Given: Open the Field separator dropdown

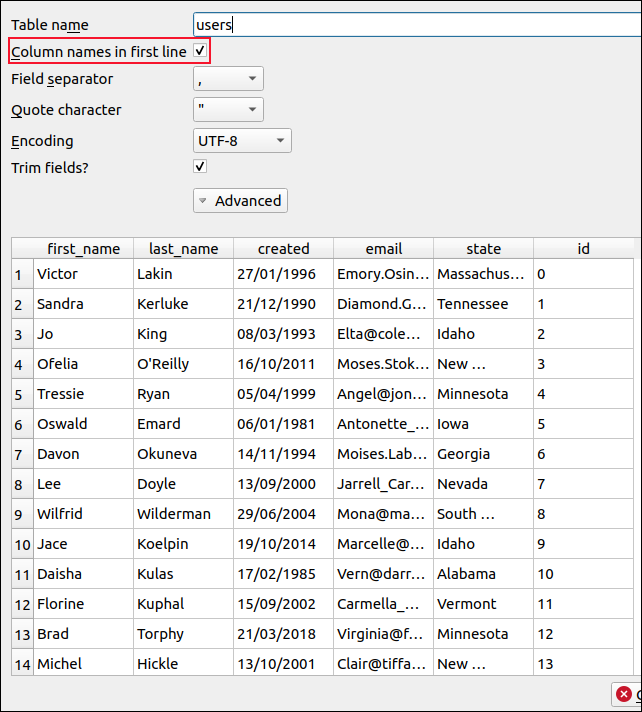Looking at the screenshot, I should coord(228,79).
